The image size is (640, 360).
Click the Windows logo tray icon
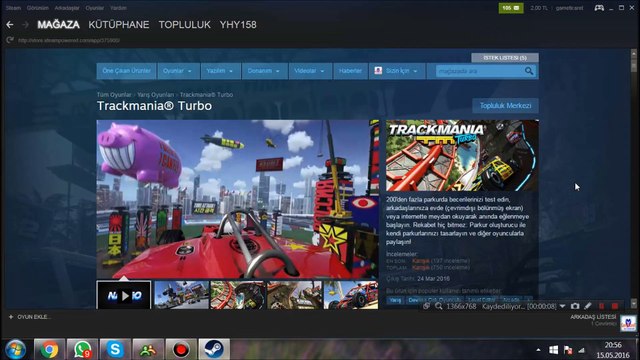pyautogui.click(x=553, y=350)
